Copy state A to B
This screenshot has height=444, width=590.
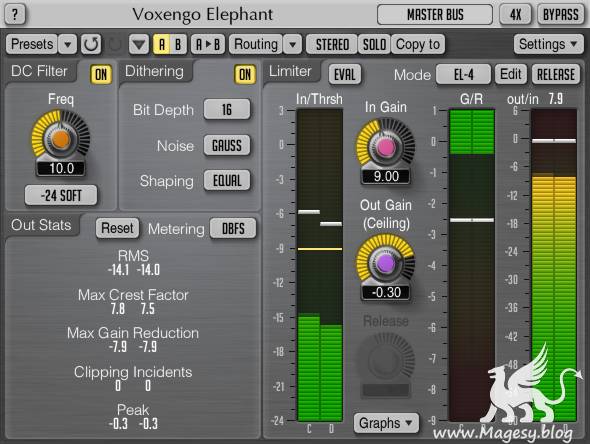(208, 44)
